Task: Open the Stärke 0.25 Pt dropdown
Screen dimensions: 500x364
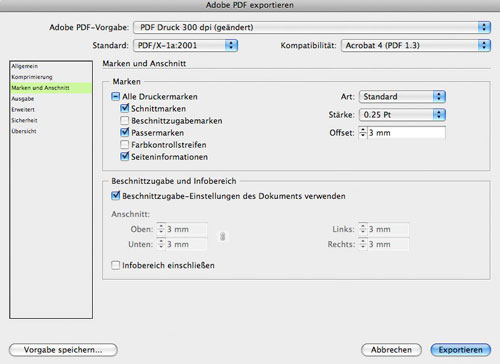Action: [402, 115]
